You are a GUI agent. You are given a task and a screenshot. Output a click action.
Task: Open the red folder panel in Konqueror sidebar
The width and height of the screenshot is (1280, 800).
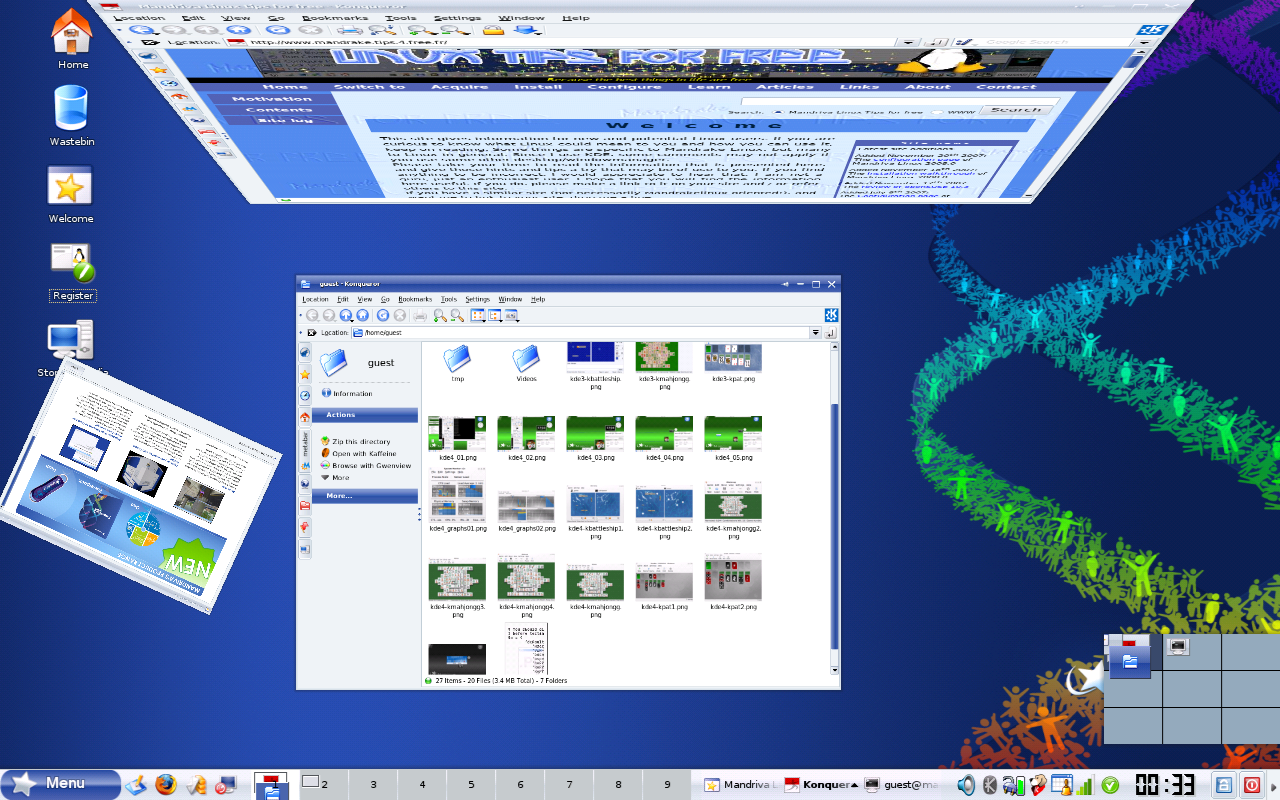(305, 505)
